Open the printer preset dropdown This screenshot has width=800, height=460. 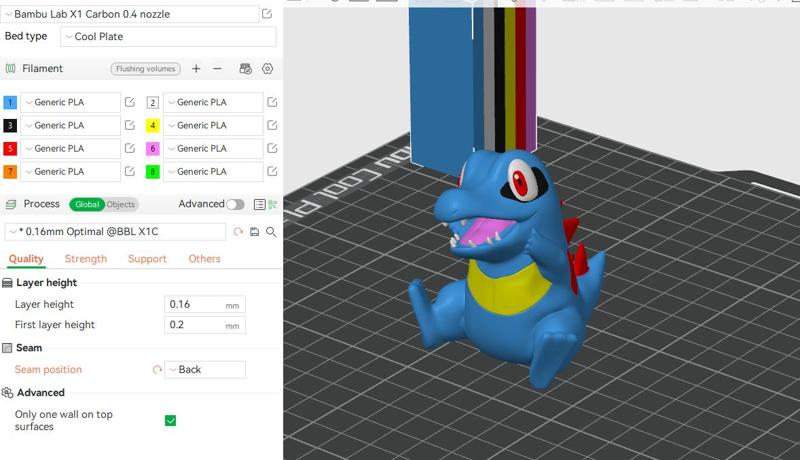click(130, 14)
